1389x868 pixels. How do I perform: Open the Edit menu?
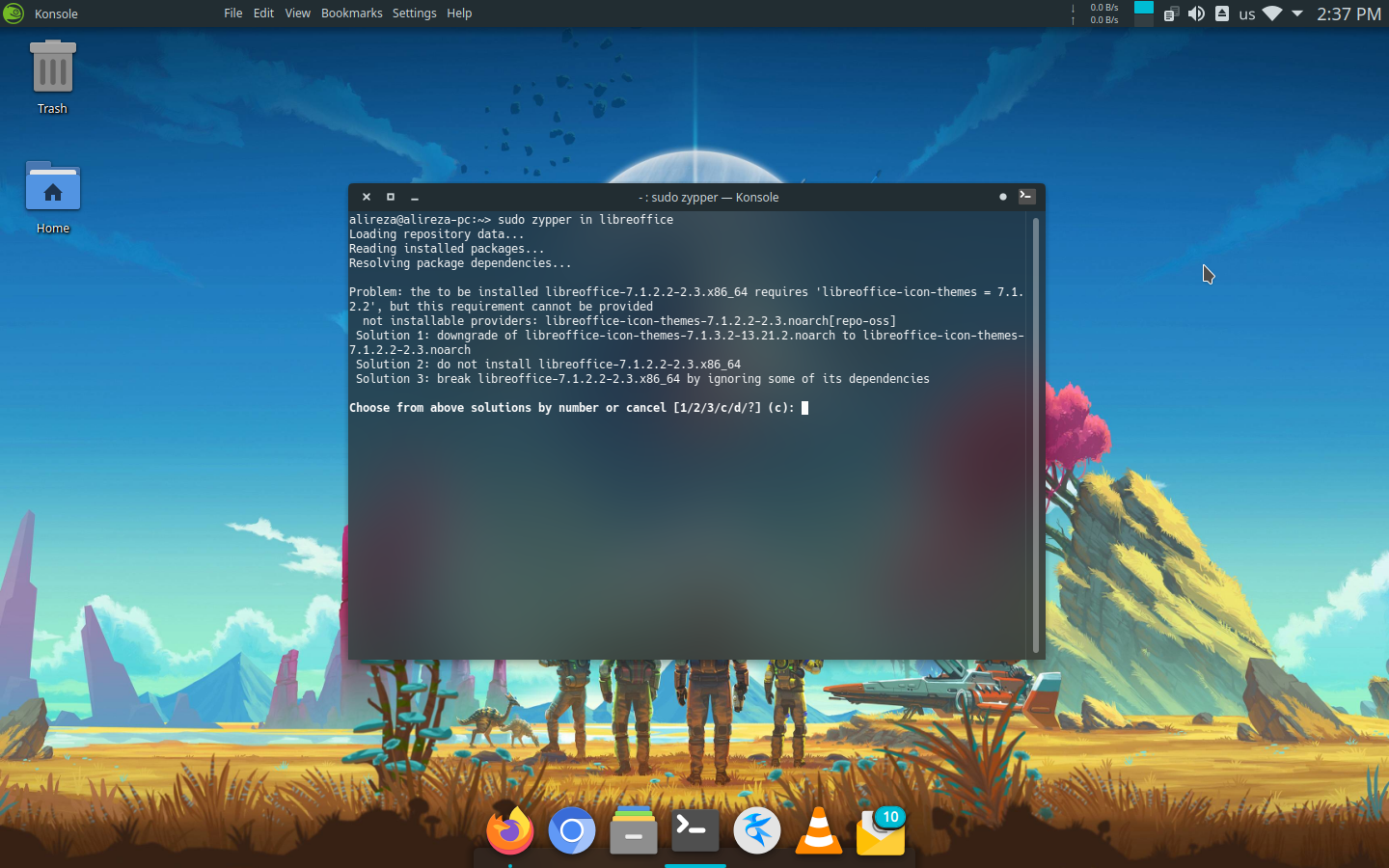[x=263, y=14]
